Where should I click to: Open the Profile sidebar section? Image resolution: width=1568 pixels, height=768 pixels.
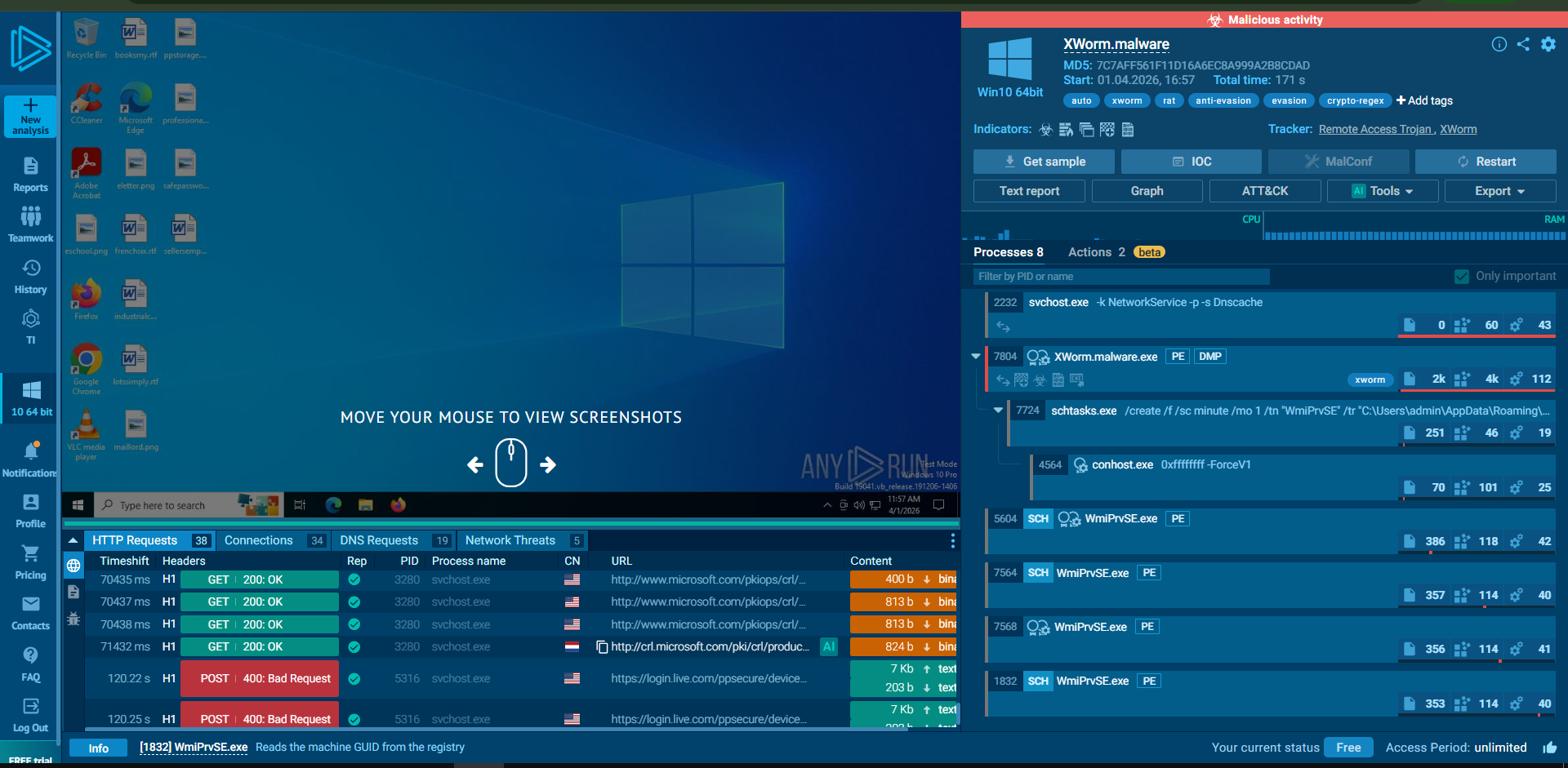[30, 511]
